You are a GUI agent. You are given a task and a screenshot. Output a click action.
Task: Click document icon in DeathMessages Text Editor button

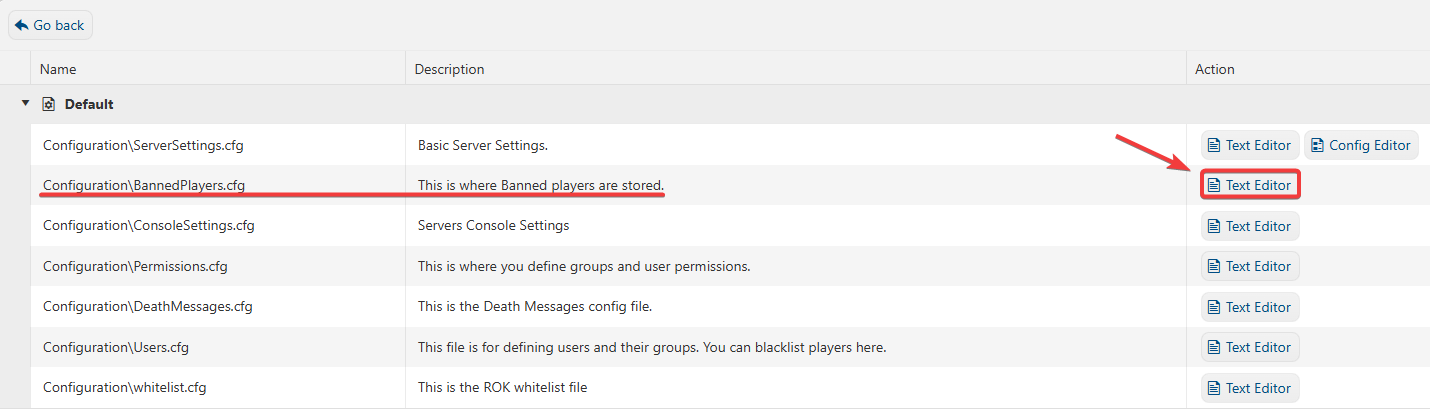tap(1214, 307)
